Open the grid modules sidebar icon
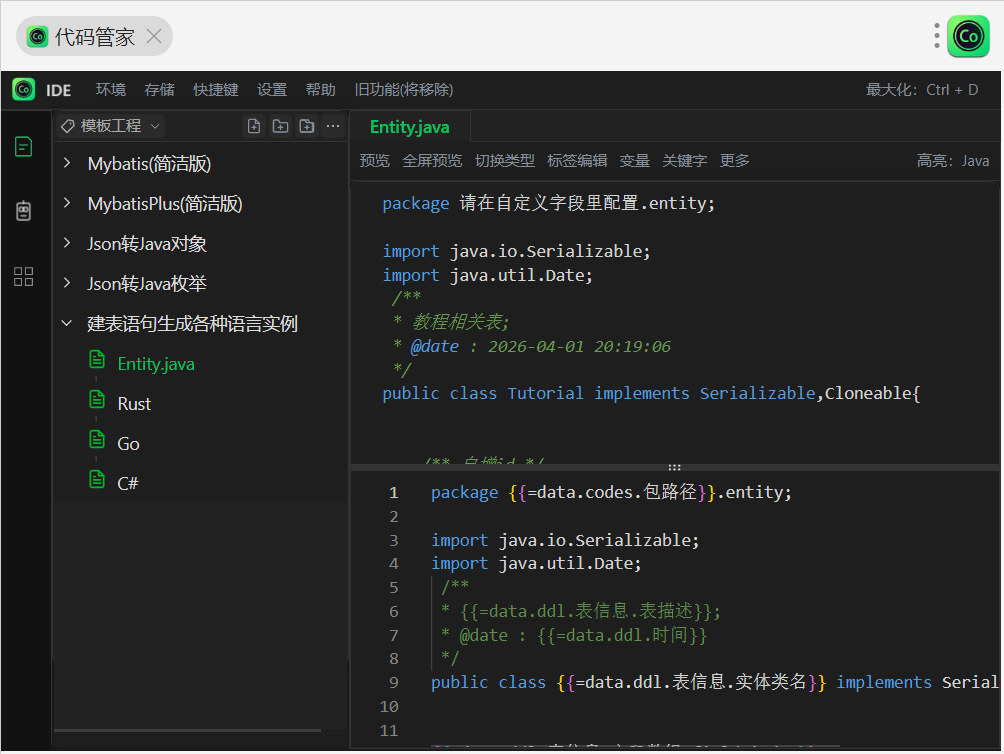Screen dimensions: 1004x754 pos(23,277)
